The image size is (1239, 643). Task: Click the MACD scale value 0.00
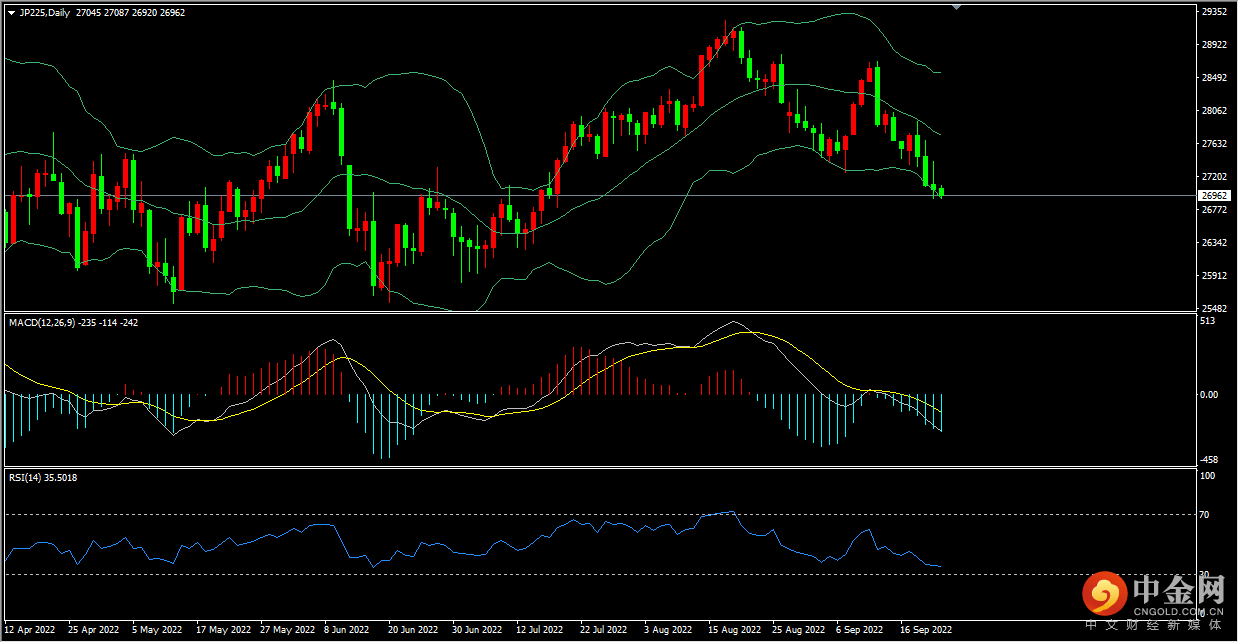click(x=1209, y=395)
